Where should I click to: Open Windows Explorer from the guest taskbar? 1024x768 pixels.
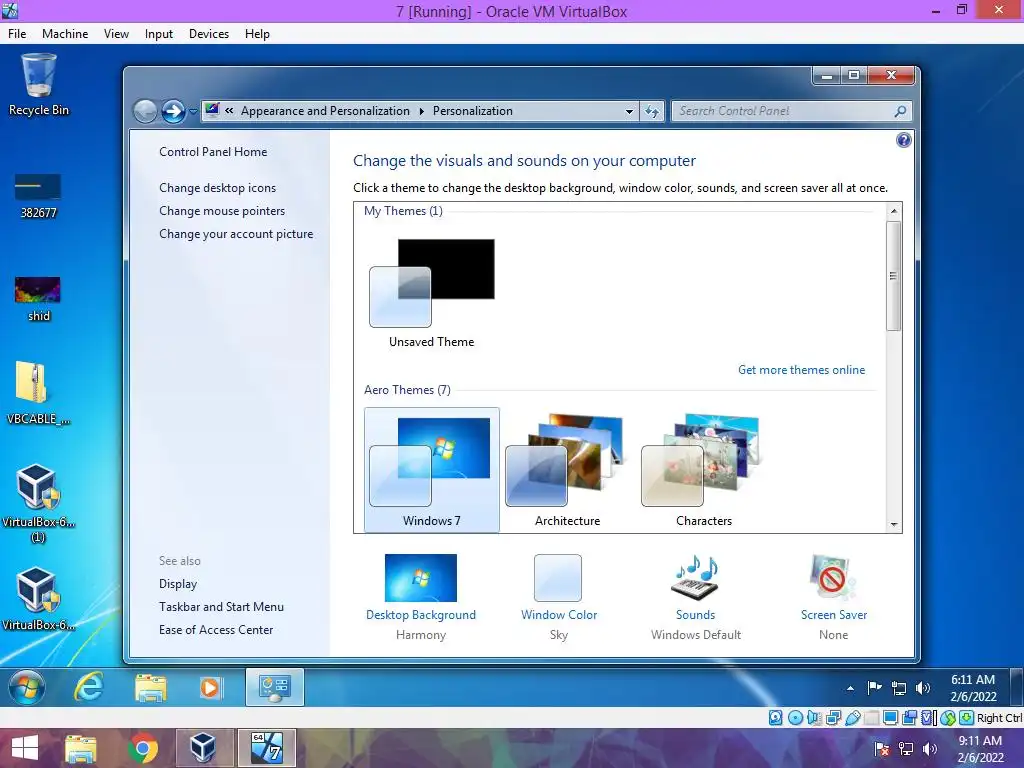point(150,688)
